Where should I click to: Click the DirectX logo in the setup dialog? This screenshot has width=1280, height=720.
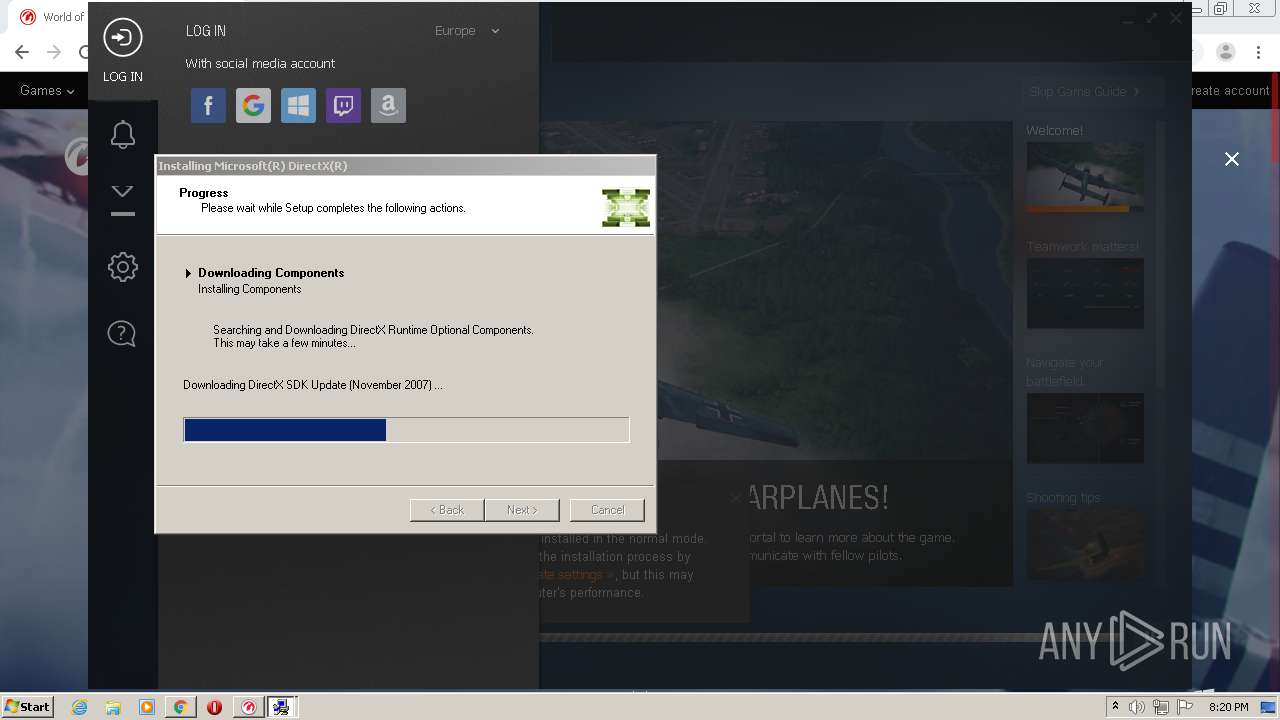point(626,207)
